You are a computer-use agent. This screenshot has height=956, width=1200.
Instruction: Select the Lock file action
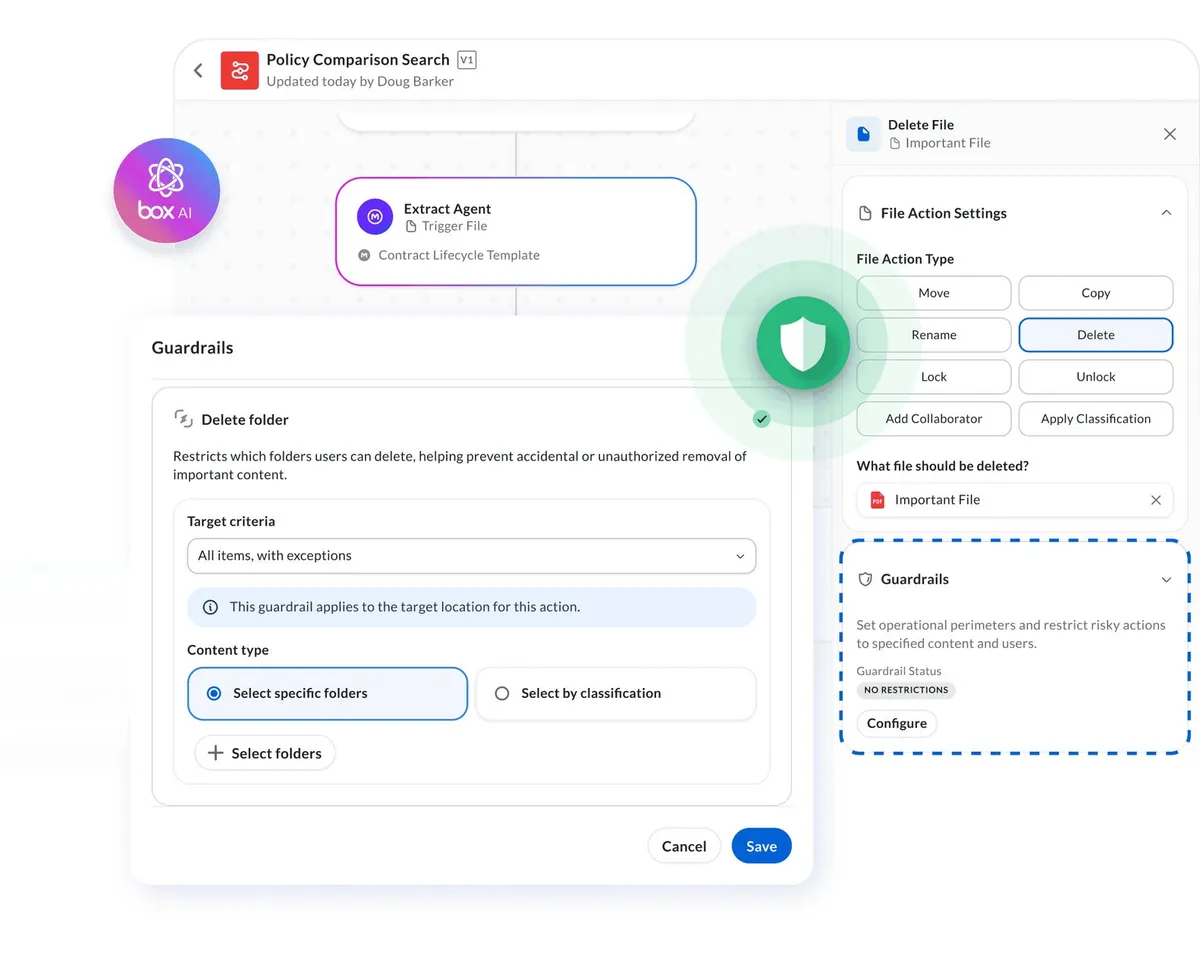(x=934, y=377)
